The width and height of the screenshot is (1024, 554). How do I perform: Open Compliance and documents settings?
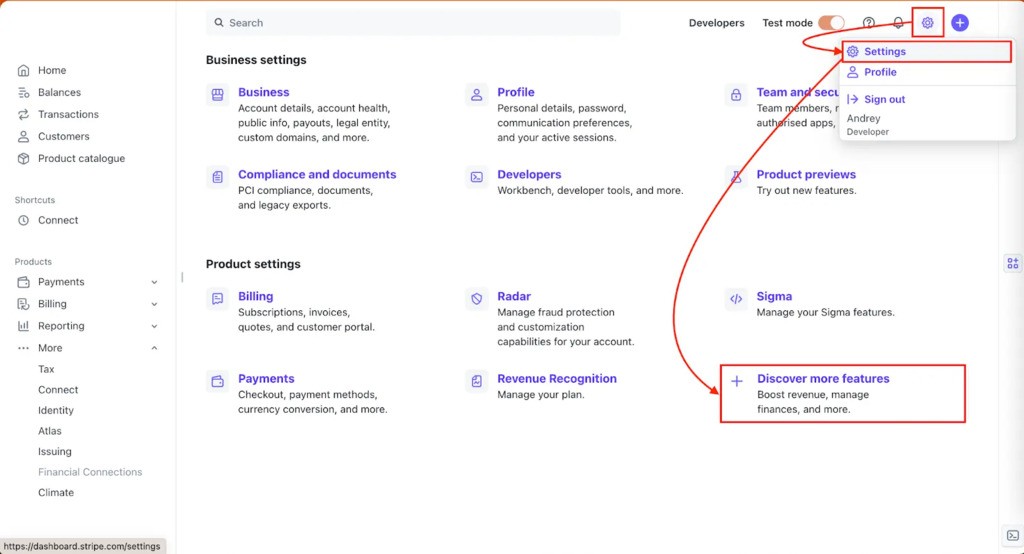(317, 174)
